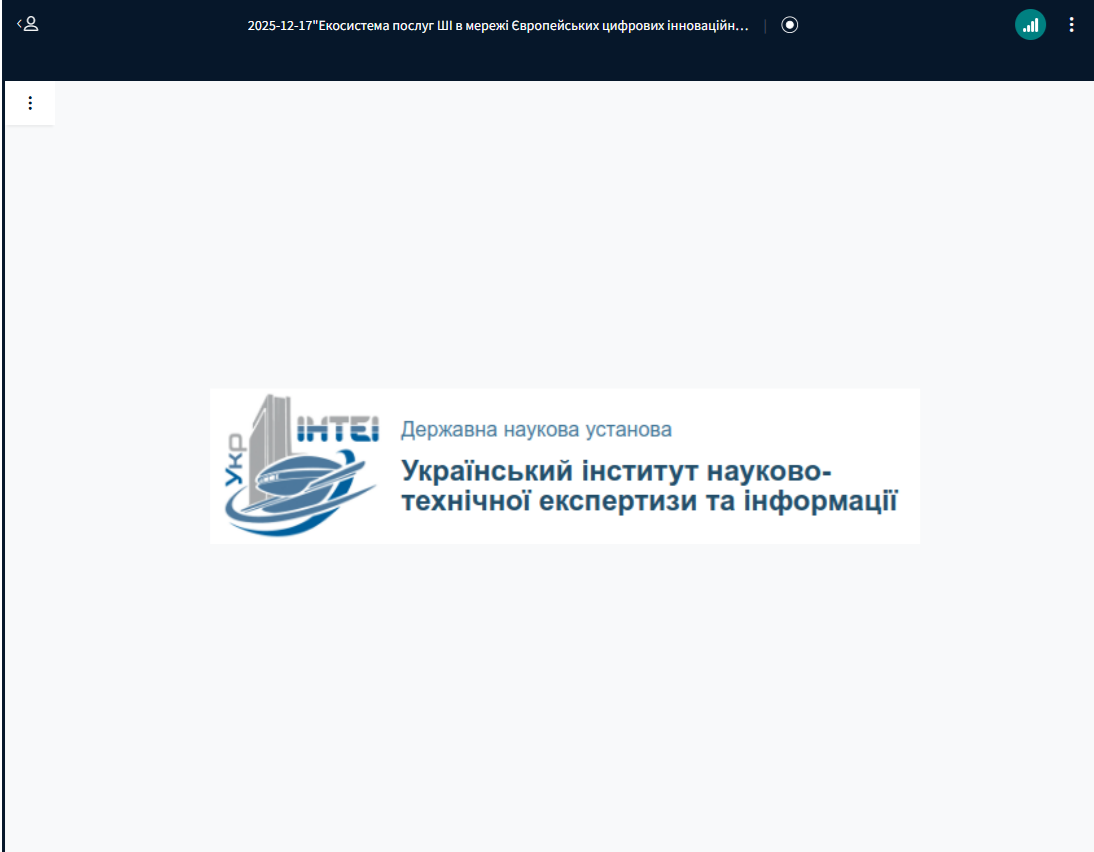Click the vertical УКР letters in the logo
The image size is (1094, 852).
pos(236,460)
